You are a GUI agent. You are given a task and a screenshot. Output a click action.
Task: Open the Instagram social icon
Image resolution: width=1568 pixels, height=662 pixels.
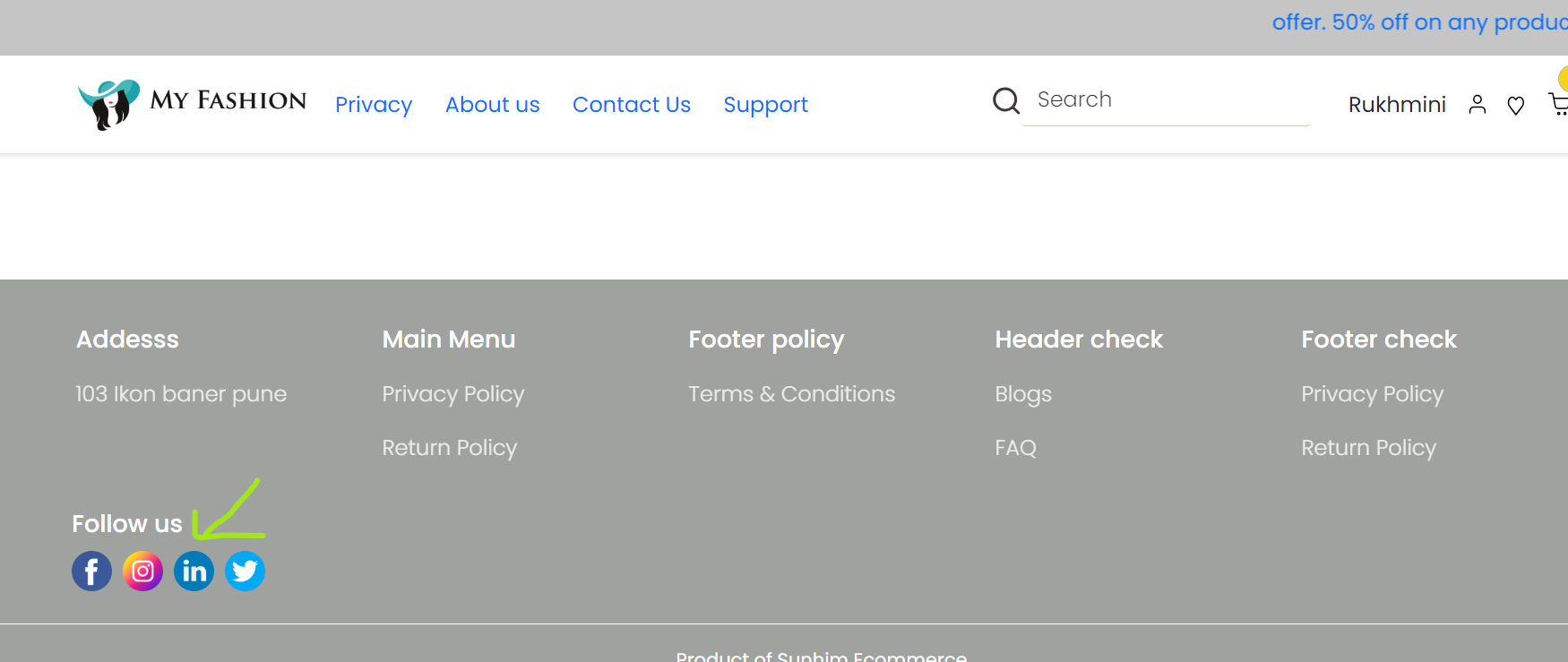coord(142,571)
